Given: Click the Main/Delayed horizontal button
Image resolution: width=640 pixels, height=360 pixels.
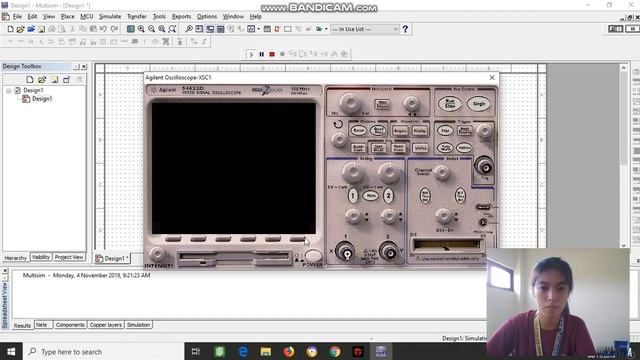Looking at the screenshot, I should pos(382,104).
